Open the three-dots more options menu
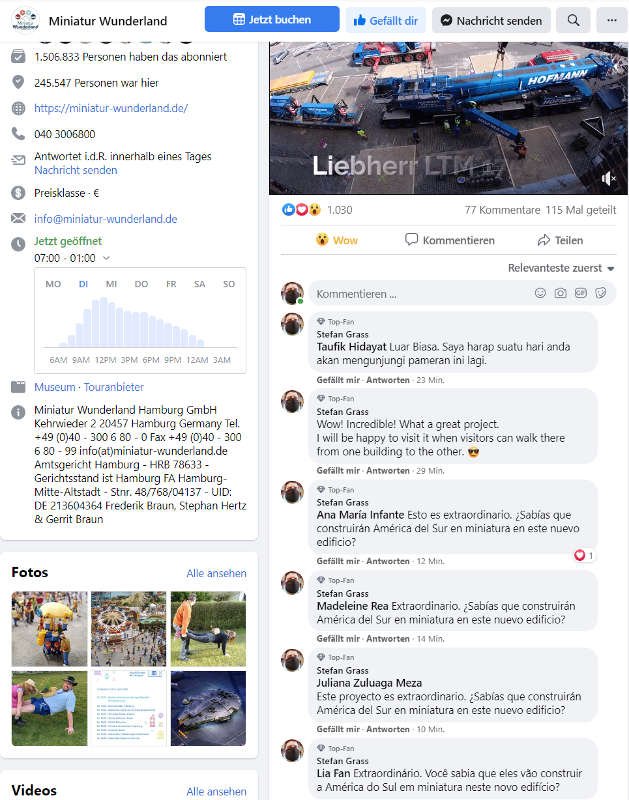 click(x=612, y=20)
